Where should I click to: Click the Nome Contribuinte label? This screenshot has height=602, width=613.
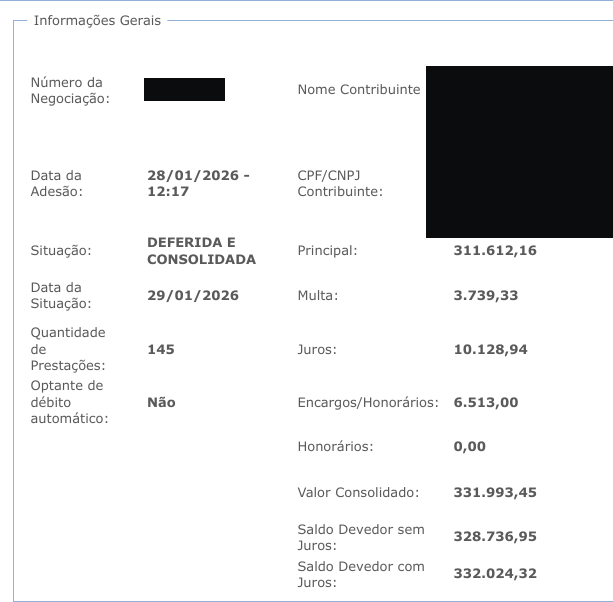(x=358, y=90)
